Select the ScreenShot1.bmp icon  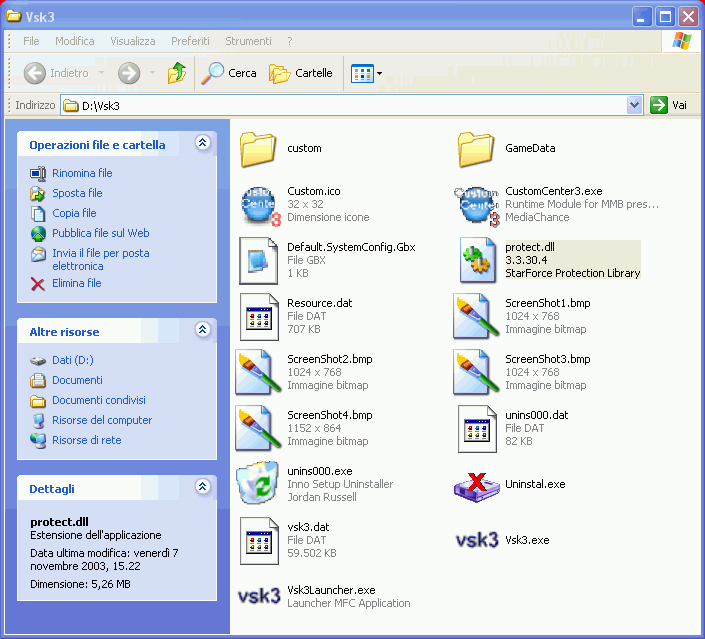(476, 316)
